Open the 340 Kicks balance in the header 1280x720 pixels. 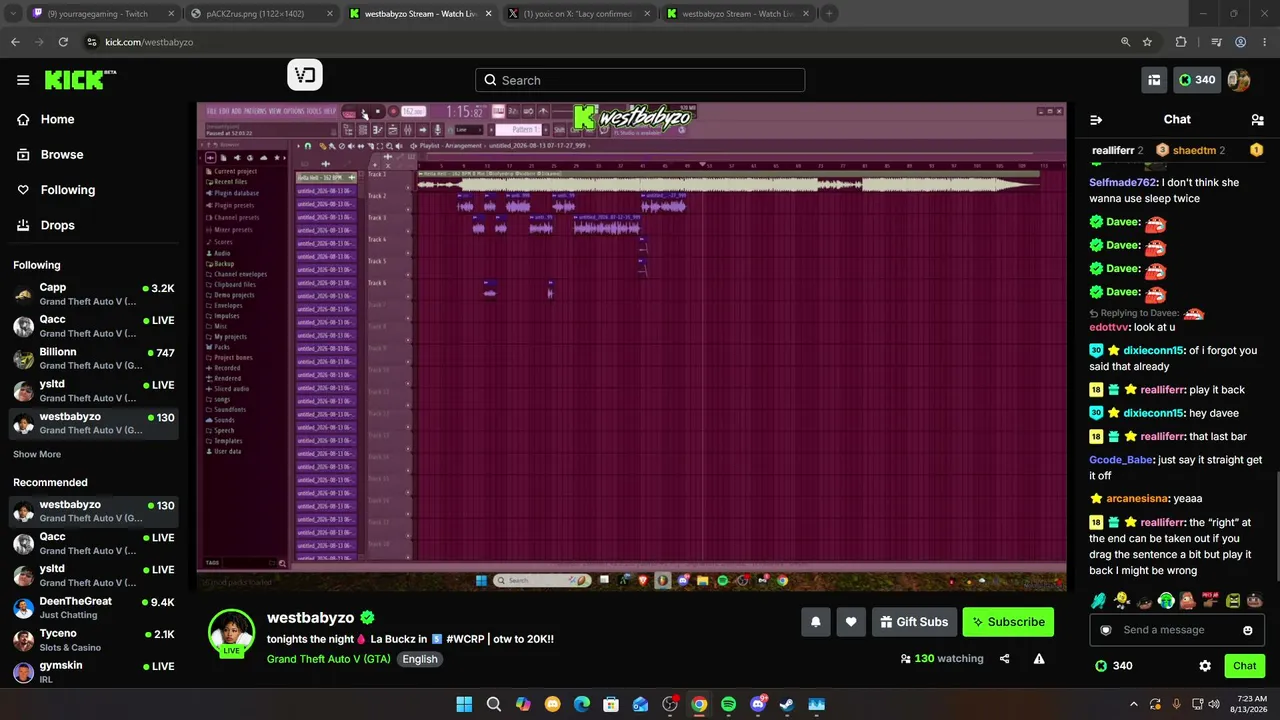[x=1197, y=80]
